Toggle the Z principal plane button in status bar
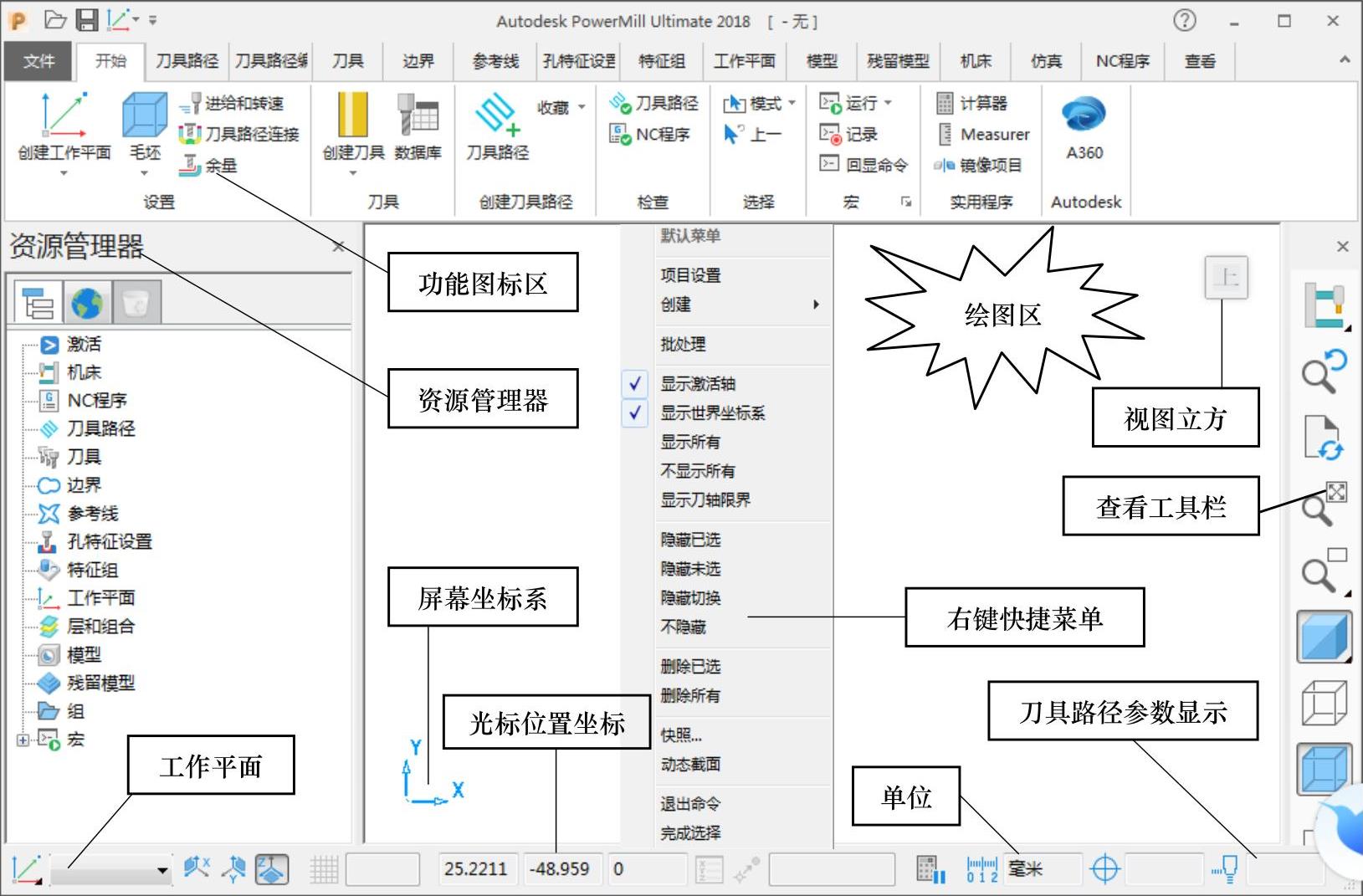The width and height of the screenshot is (1363, 896). point(271,869)
